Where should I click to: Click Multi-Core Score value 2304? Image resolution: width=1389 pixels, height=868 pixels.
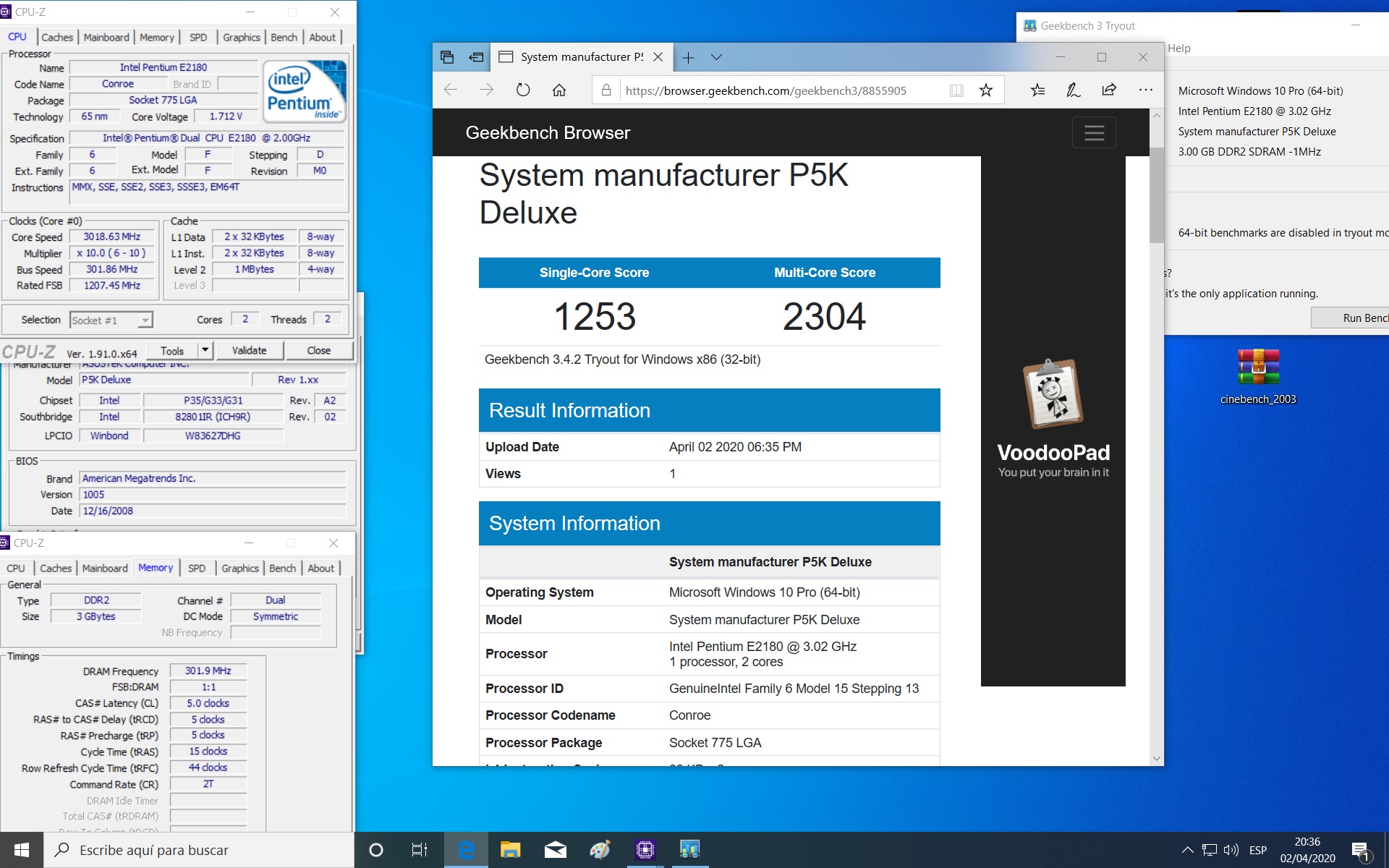tap(824, 317)
